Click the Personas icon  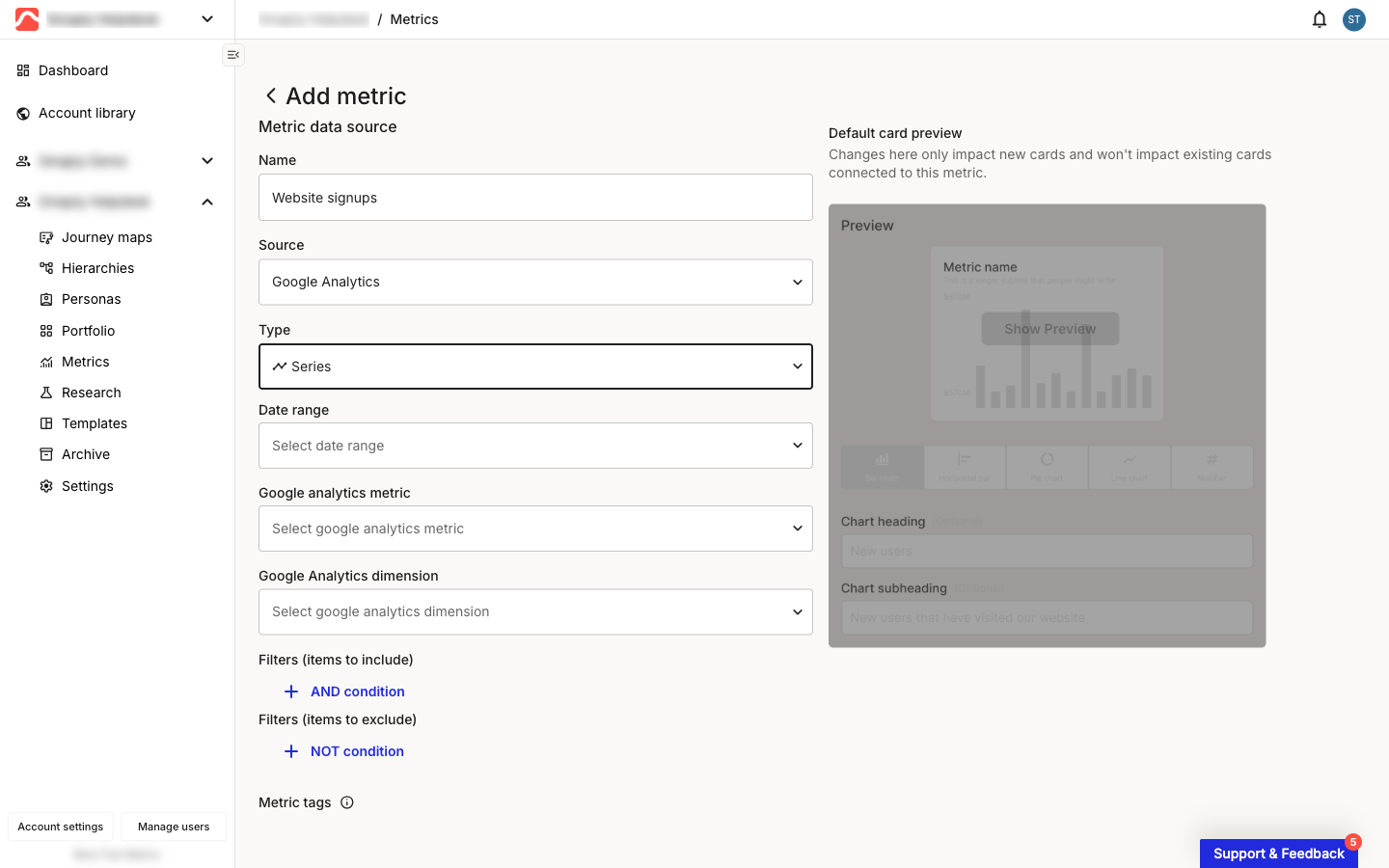46,299
